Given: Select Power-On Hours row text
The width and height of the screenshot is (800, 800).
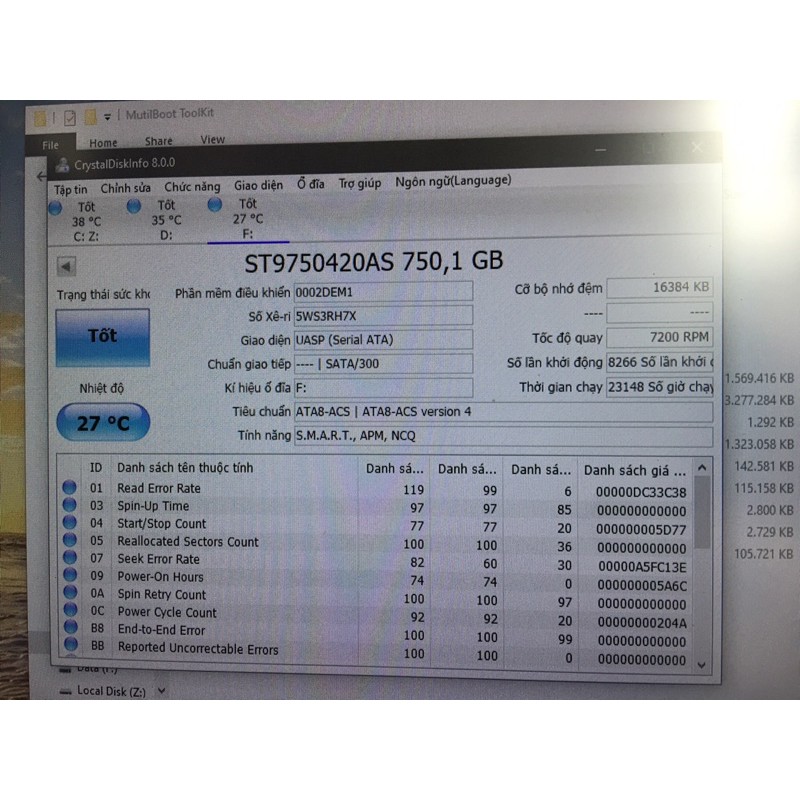Looking at the screenshot, I should (x=160, y=577).
